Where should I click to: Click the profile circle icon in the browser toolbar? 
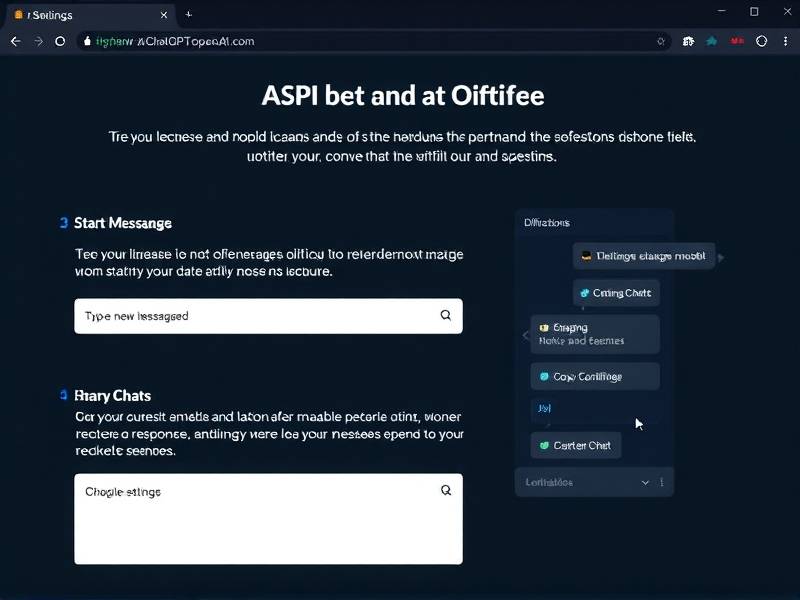(761, 41)
